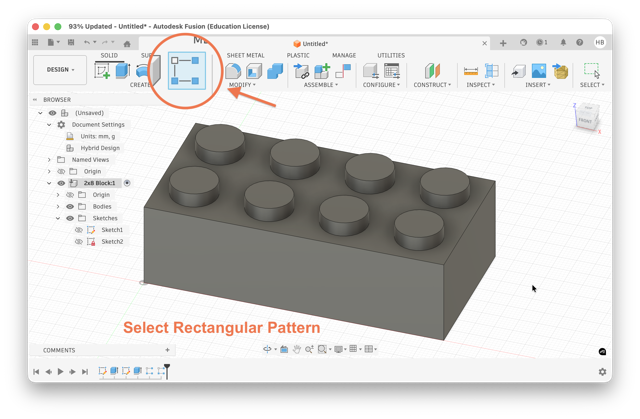Collapse the Sketches folder
This screenshot has width=640, height=419.
pyautogui.click(x=58, y=218)
